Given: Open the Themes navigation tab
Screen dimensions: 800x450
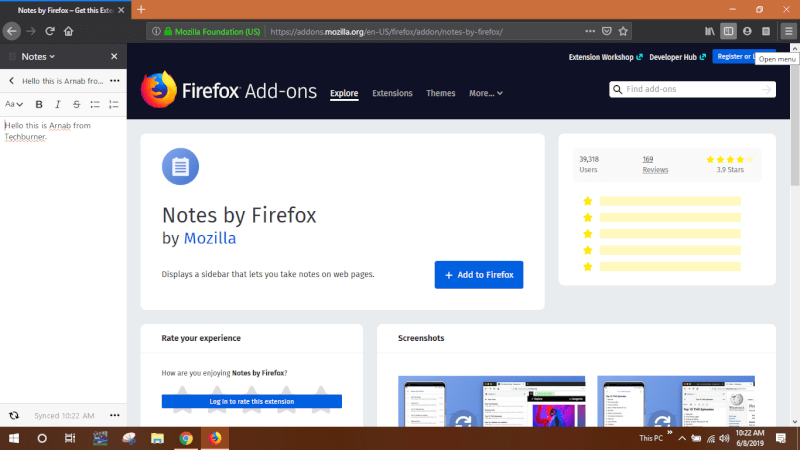Looking at the screenshot, I should point(440,93).
